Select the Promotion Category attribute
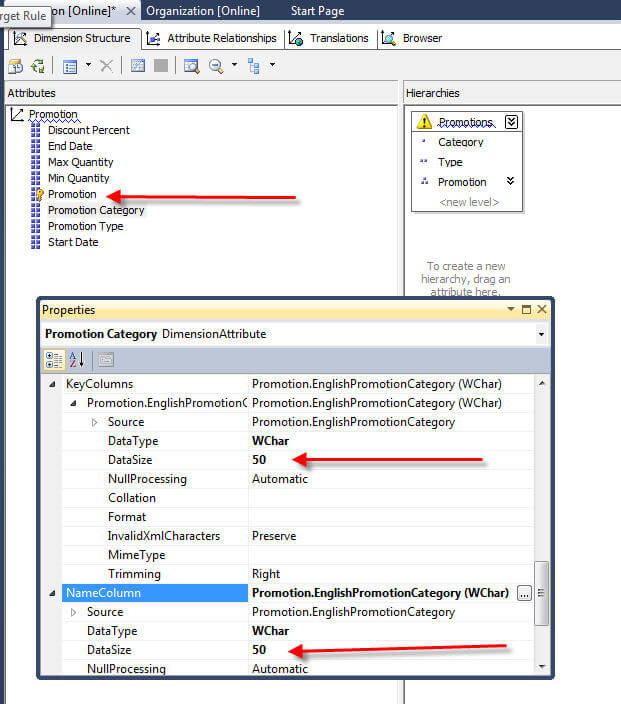This screenshot has height=704, width=621. [x=96, y=210]
